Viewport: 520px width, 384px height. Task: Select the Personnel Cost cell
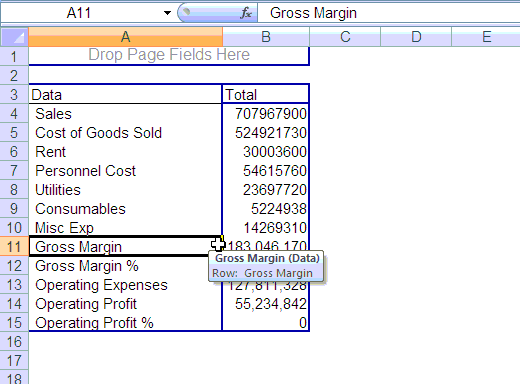coord(125,170)
